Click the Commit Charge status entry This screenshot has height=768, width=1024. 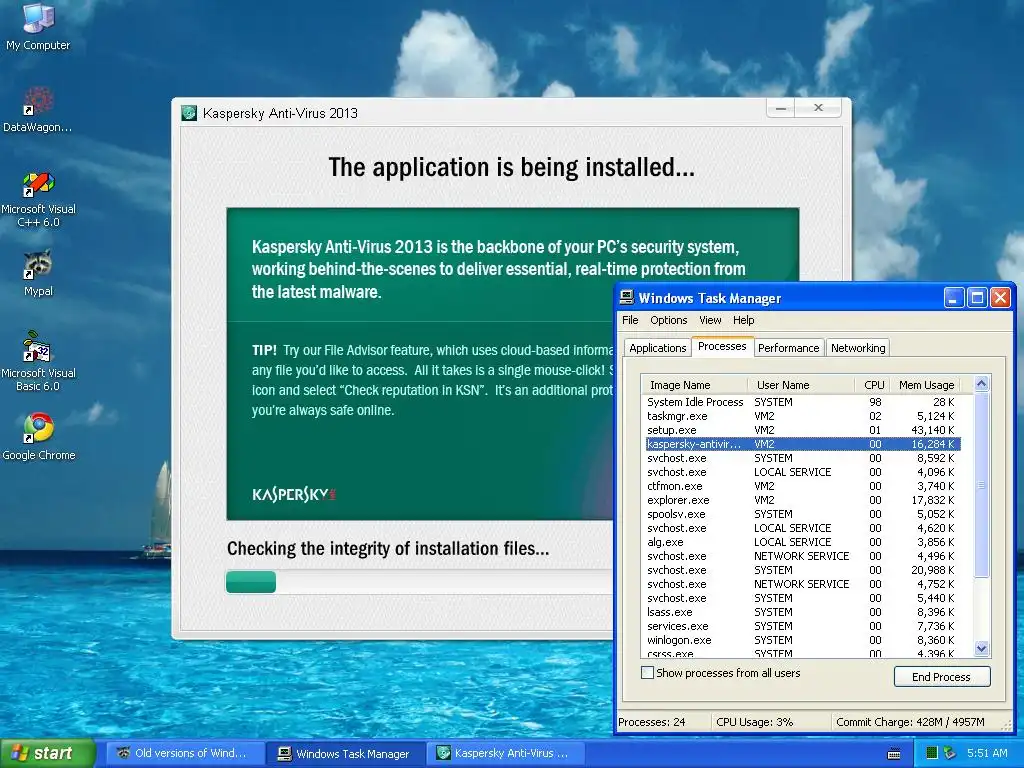pyautogui.click(x=910, y=722)
